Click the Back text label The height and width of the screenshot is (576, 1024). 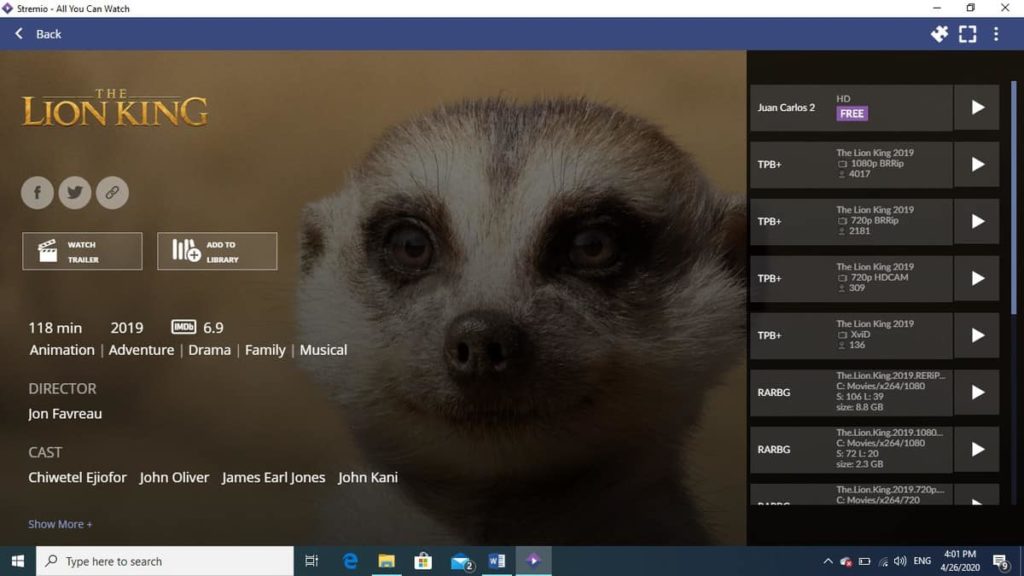(x=48, y=34)
